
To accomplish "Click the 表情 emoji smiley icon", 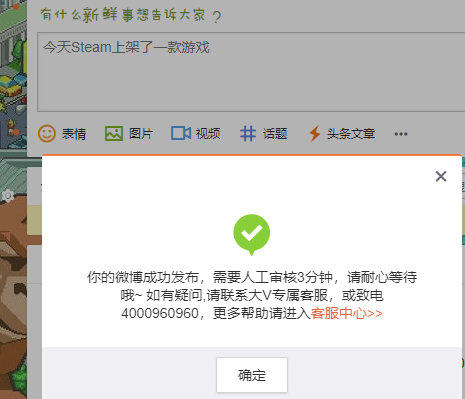I will pos(47,134).
